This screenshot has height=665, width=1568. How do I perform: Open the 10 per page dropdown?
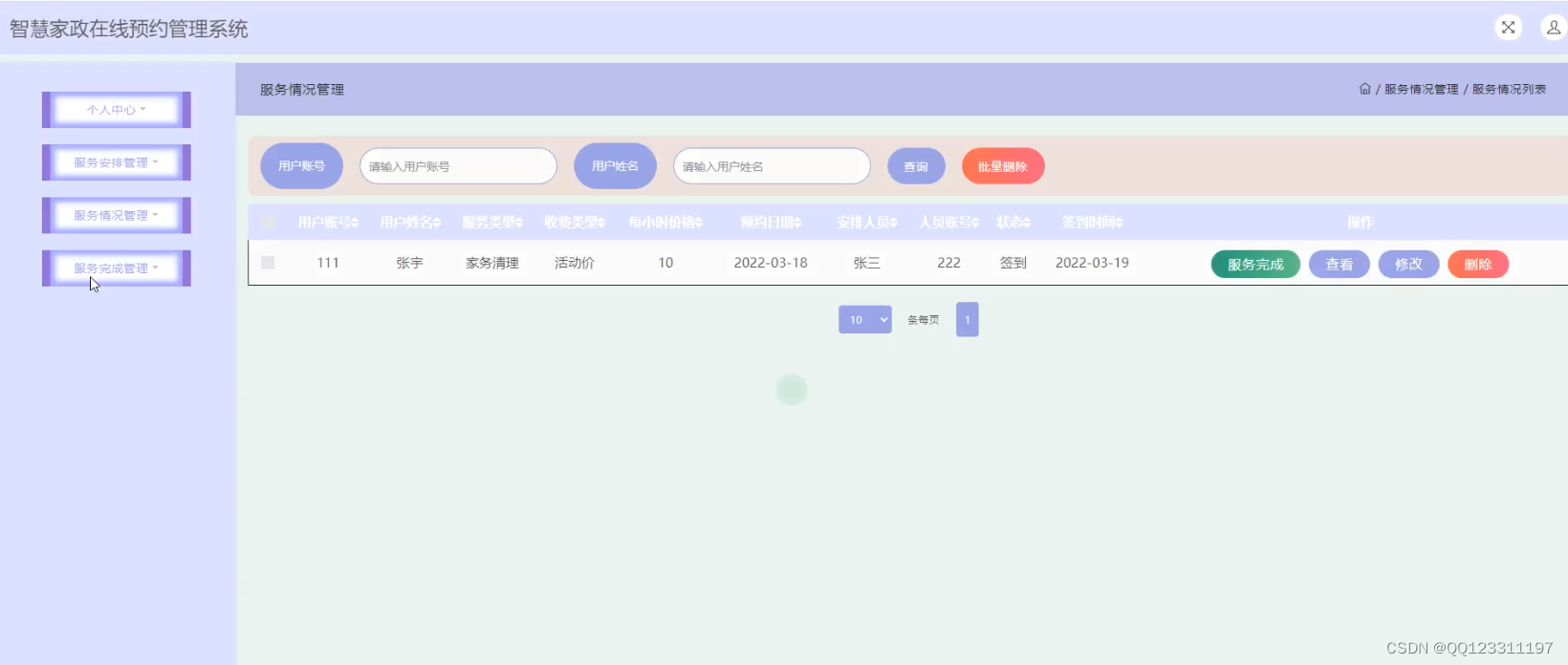click(865, 320)
